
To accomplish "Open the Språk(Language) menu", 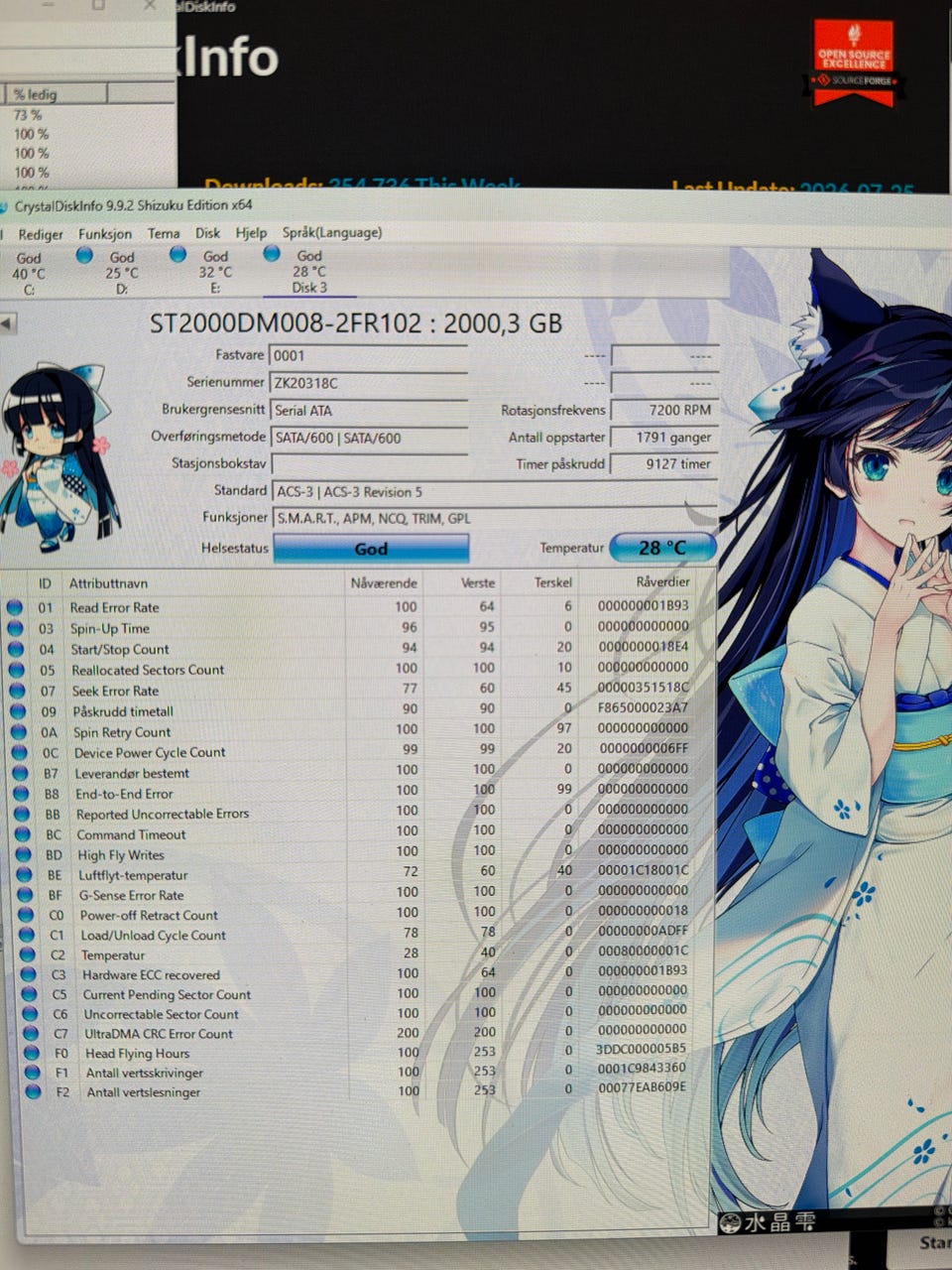I will [332, 232].
